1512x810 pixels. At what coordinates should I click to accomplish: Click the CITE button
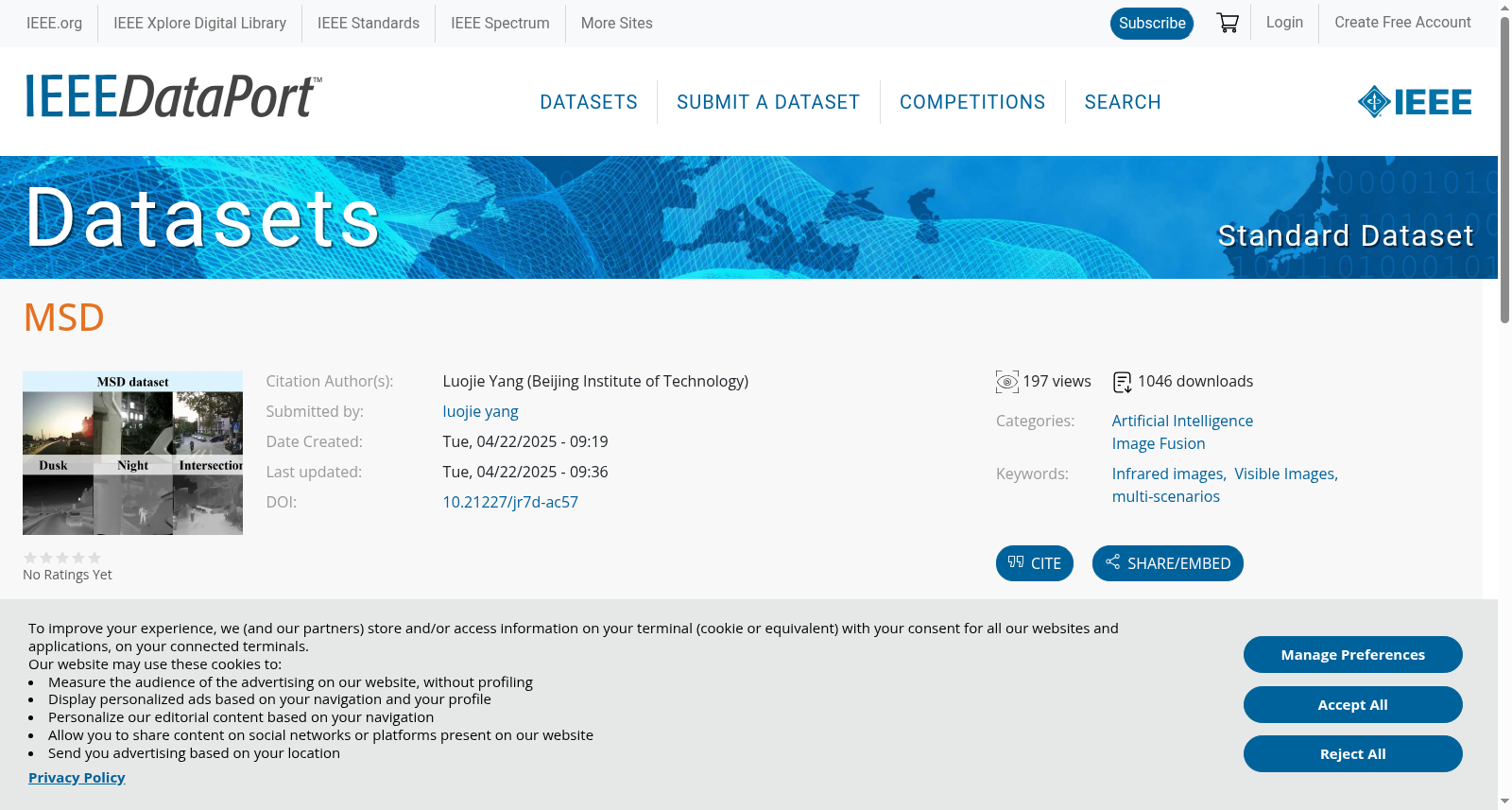(x=1035, y=563)
